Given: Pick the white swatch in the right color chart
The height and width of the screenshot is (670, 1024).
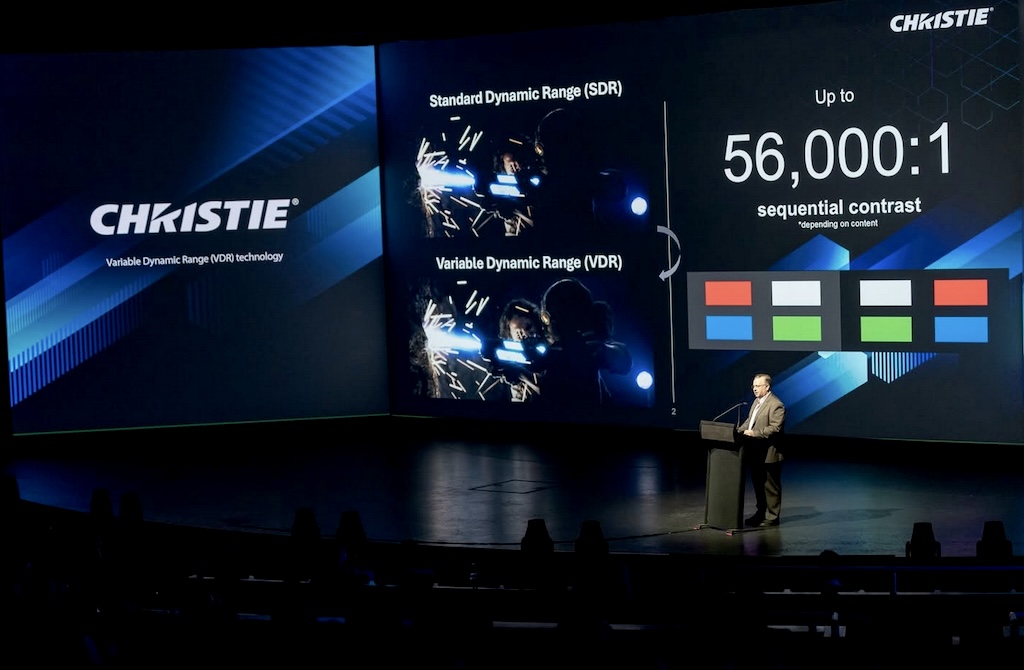Looking at the screenshot, I should point(886,293).
